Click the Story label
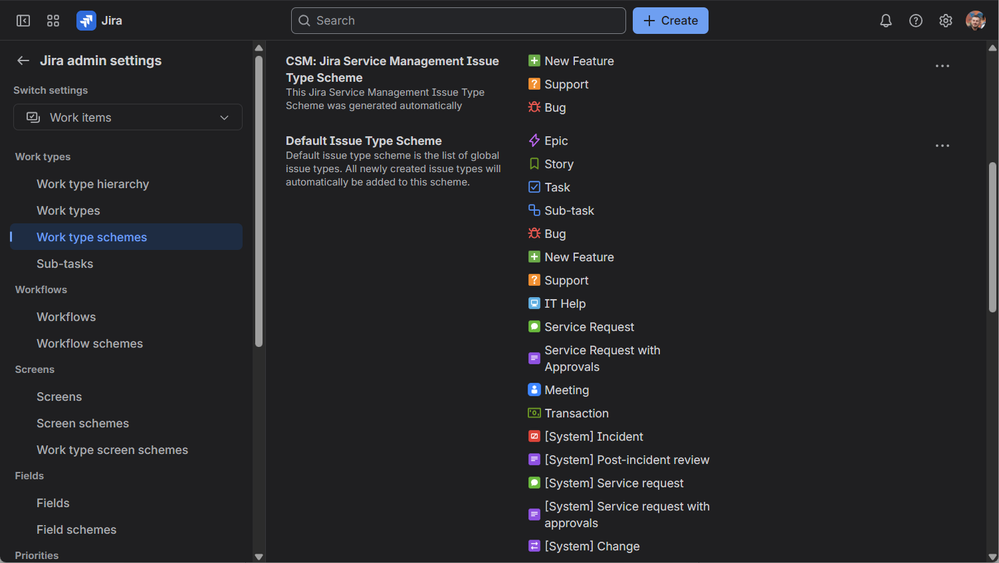This screenshot has height=563, width=999. pos(559,164)
